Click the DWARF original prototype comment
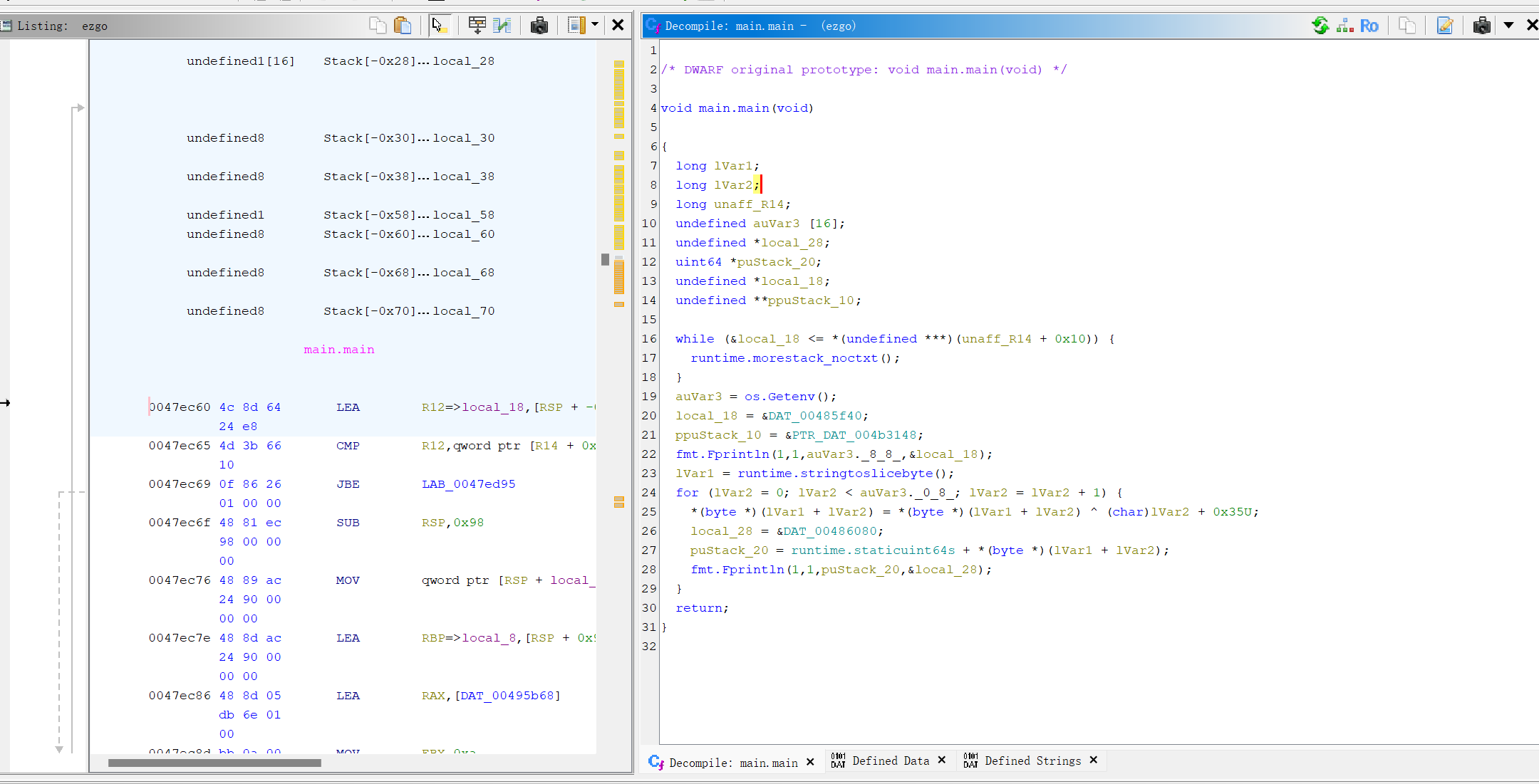The width and height of the screenshot is (1539, 784). coord(864,70)
